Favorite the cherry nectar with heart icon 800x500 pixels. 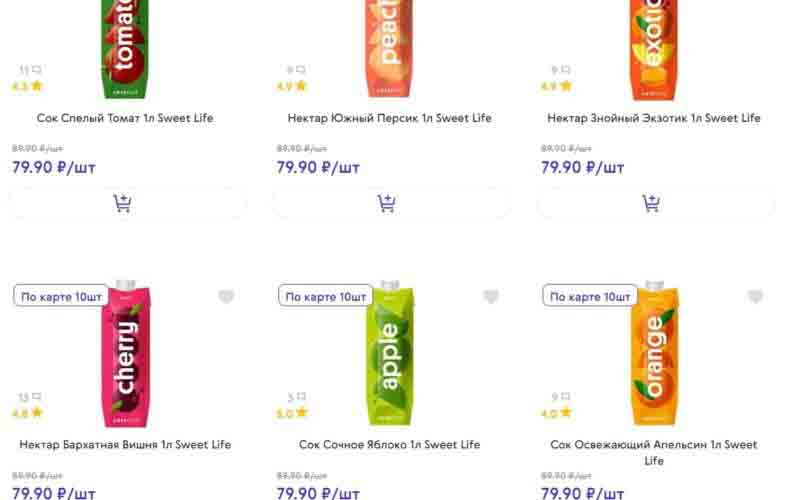(226, 297)
